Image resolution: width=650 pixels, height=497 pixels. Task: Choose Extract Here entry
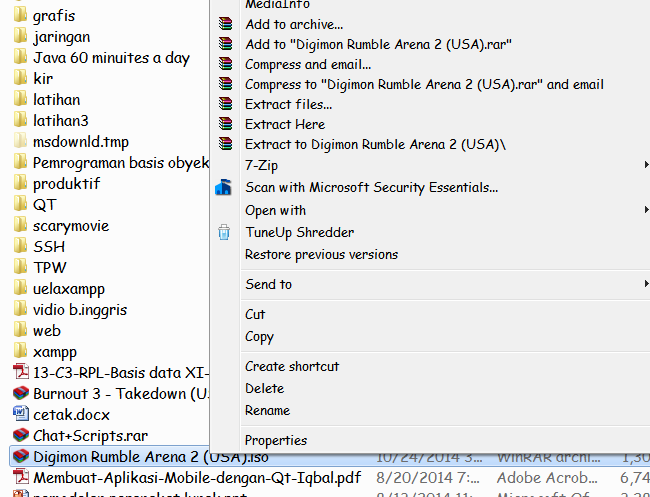pos(285,124)
